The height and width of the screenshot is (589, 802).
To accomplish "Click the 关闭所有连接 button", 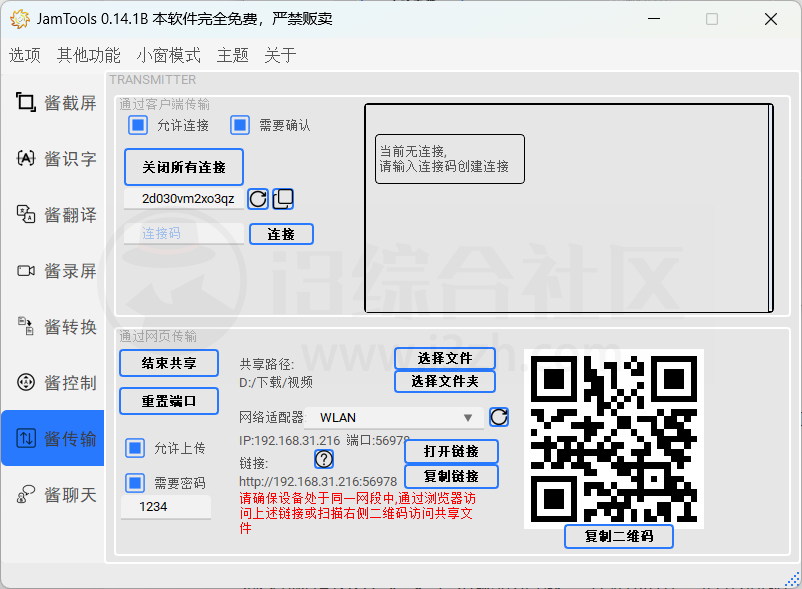I will click(184, 167).
